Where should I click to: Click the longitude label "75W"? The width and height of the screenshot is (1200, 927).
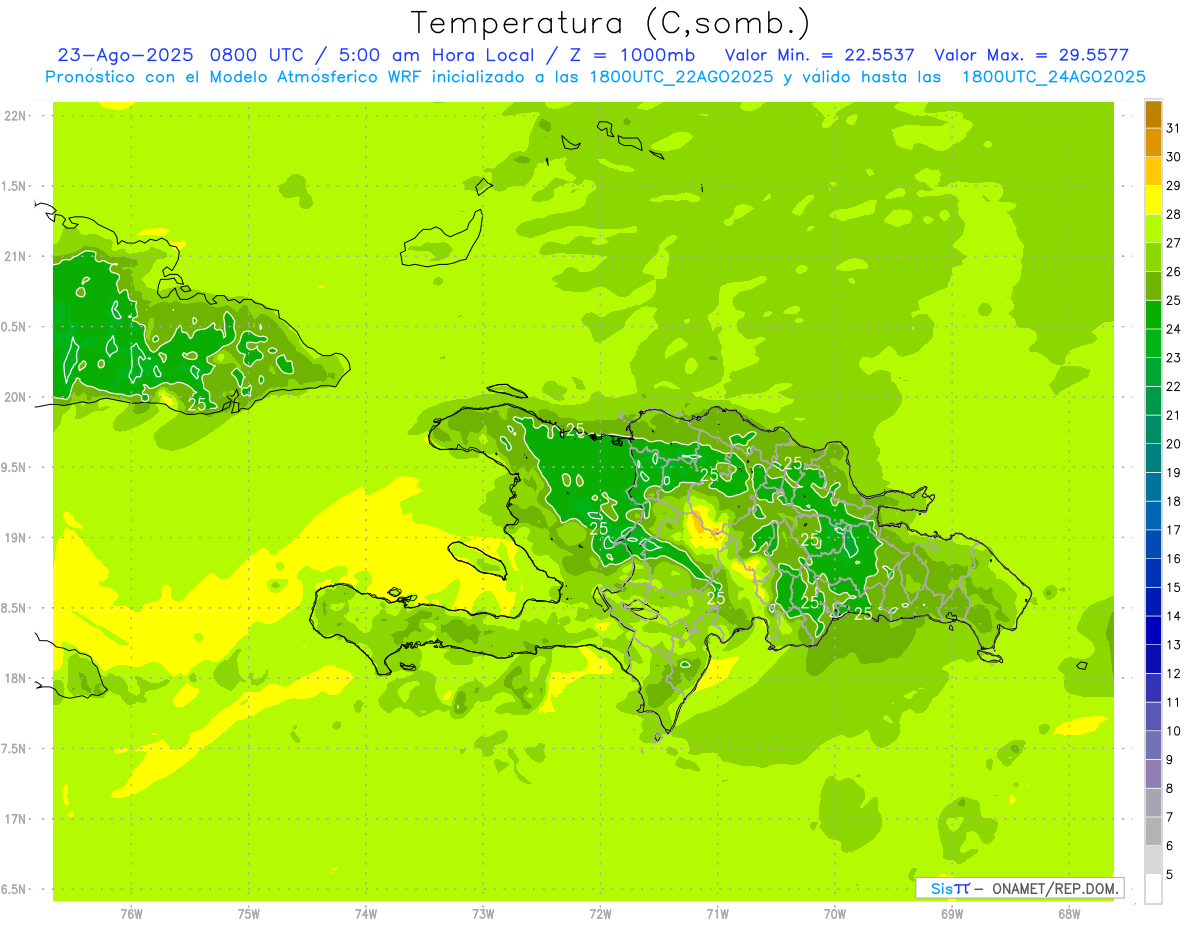(248, 914)
